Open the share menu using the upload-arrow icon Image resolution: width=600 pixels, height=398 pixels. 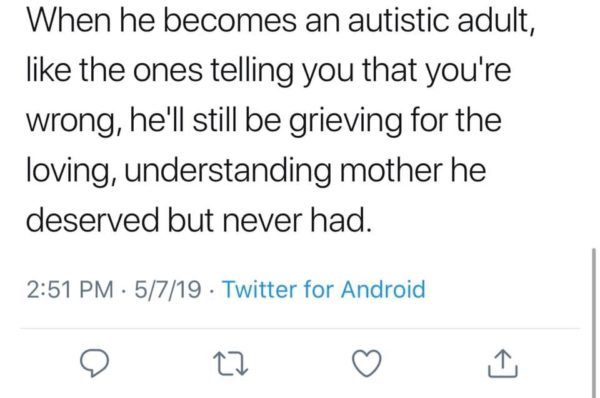[503, 364]
